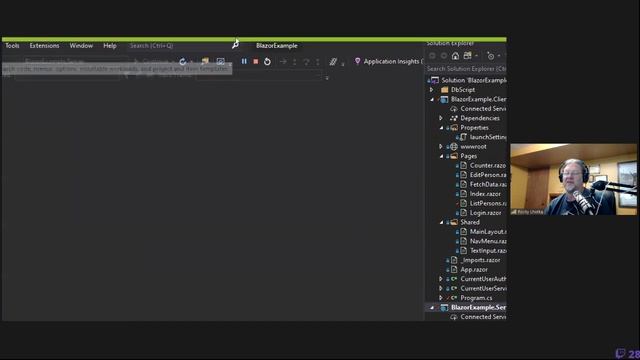
Task: Expand the Program.cs node arrow
Action: (441, 298)
